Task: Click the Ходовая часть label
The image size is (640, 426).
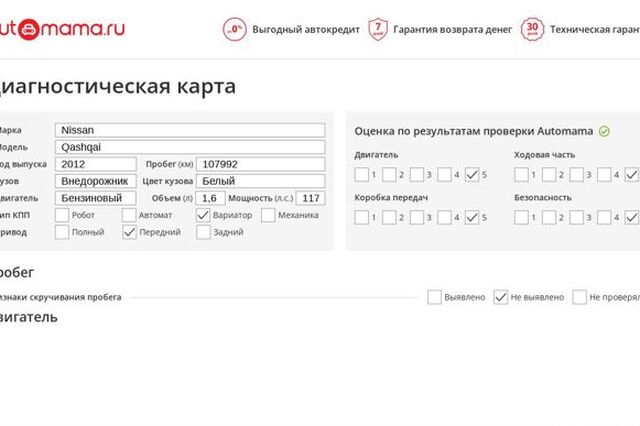Action: click(x=544, y=155)
